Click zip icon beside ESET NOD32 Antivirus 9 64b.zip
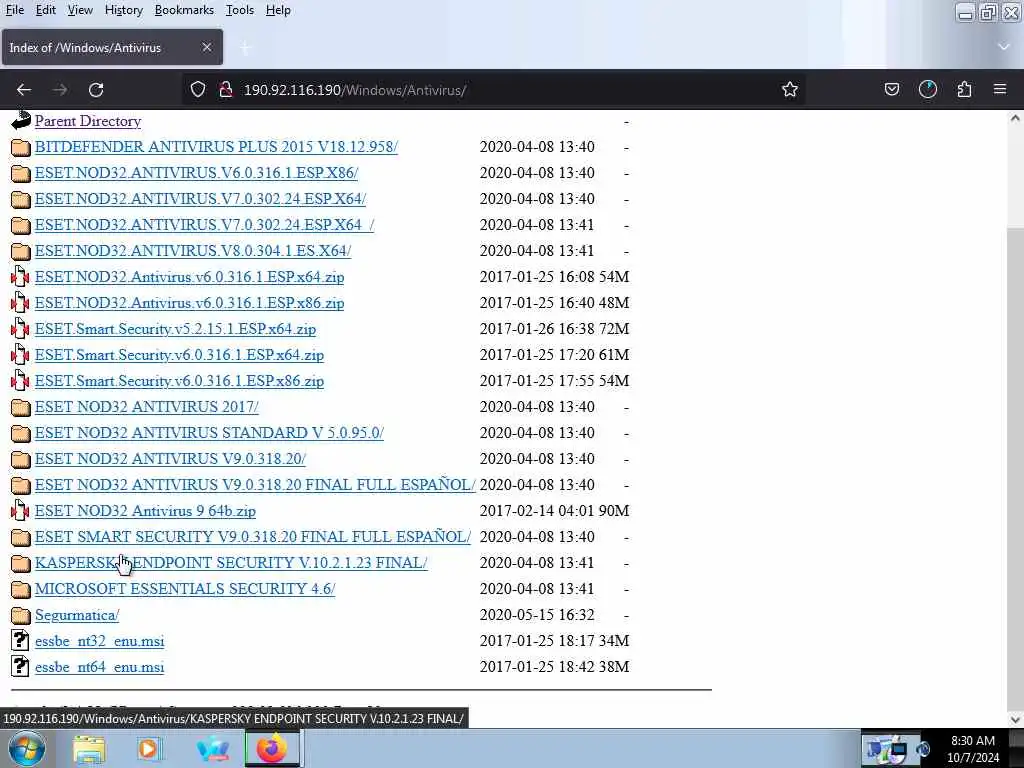 pos(20,511)
